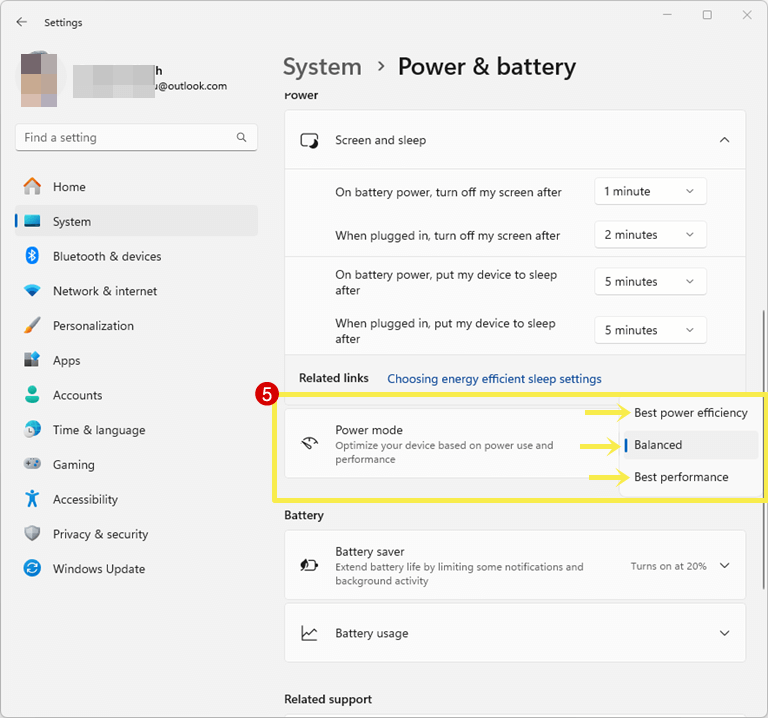Click the Screen and sleep icon
The image size is (768, 718).
pyautogui.click(x=310, y=141)
